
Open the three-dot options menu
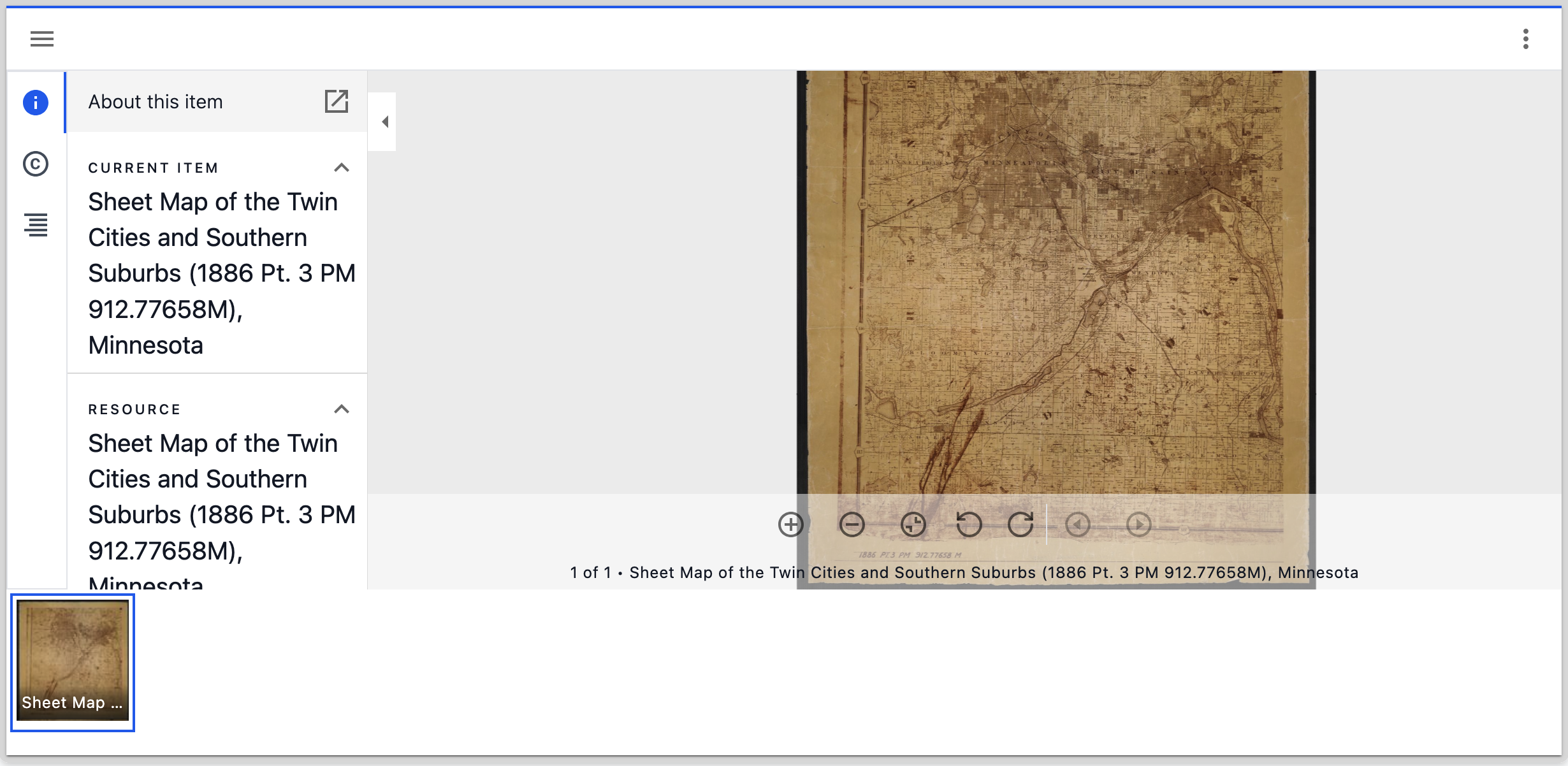click(x=1526, y=39)
